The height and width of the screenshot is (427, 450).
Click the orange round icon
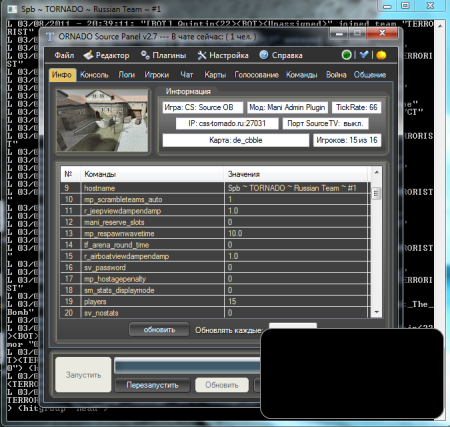tap(381, 55)
